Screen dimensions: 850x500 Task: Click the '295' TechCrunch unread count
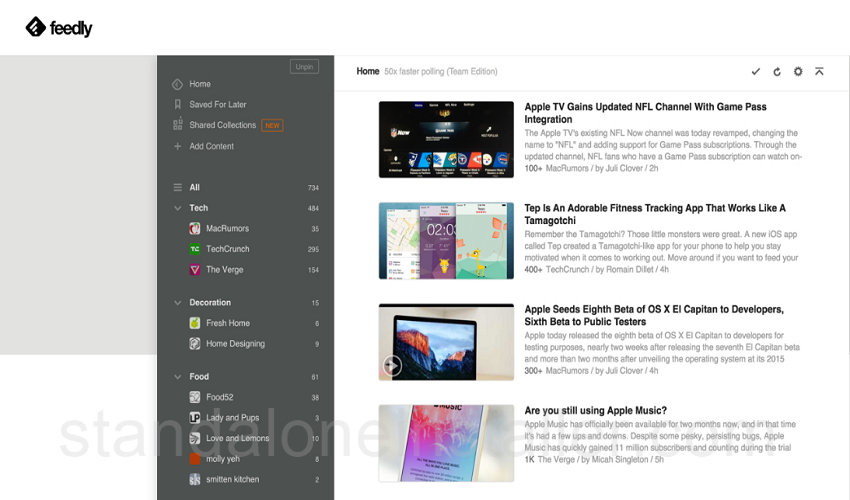pyautogui.click(x=313, y=249)
